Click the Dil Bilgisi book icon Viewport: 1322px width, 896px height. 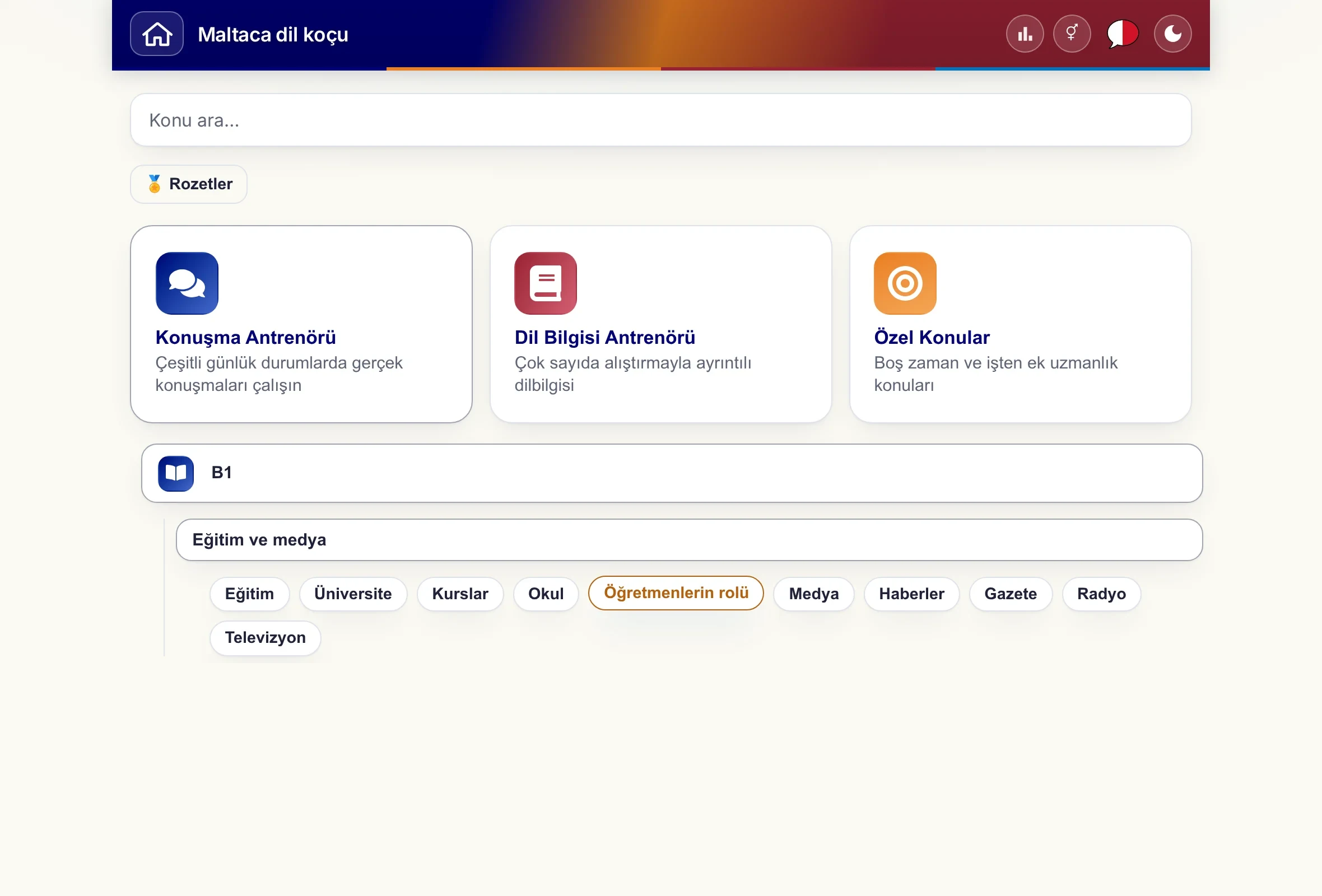(x=546, y=283)
